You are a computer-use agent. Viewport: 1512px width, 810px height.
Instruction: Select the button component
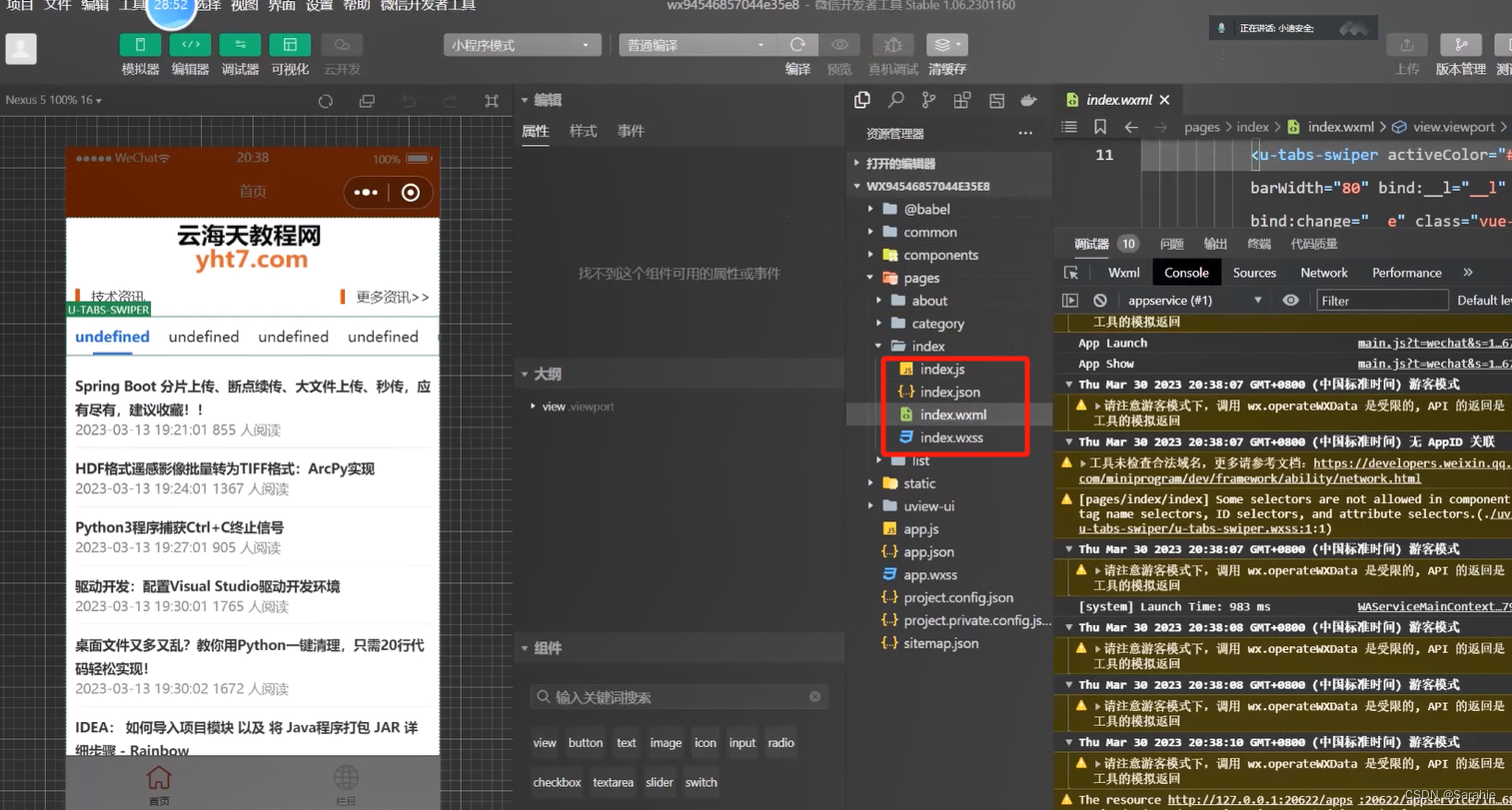click(x=586, y=742)
